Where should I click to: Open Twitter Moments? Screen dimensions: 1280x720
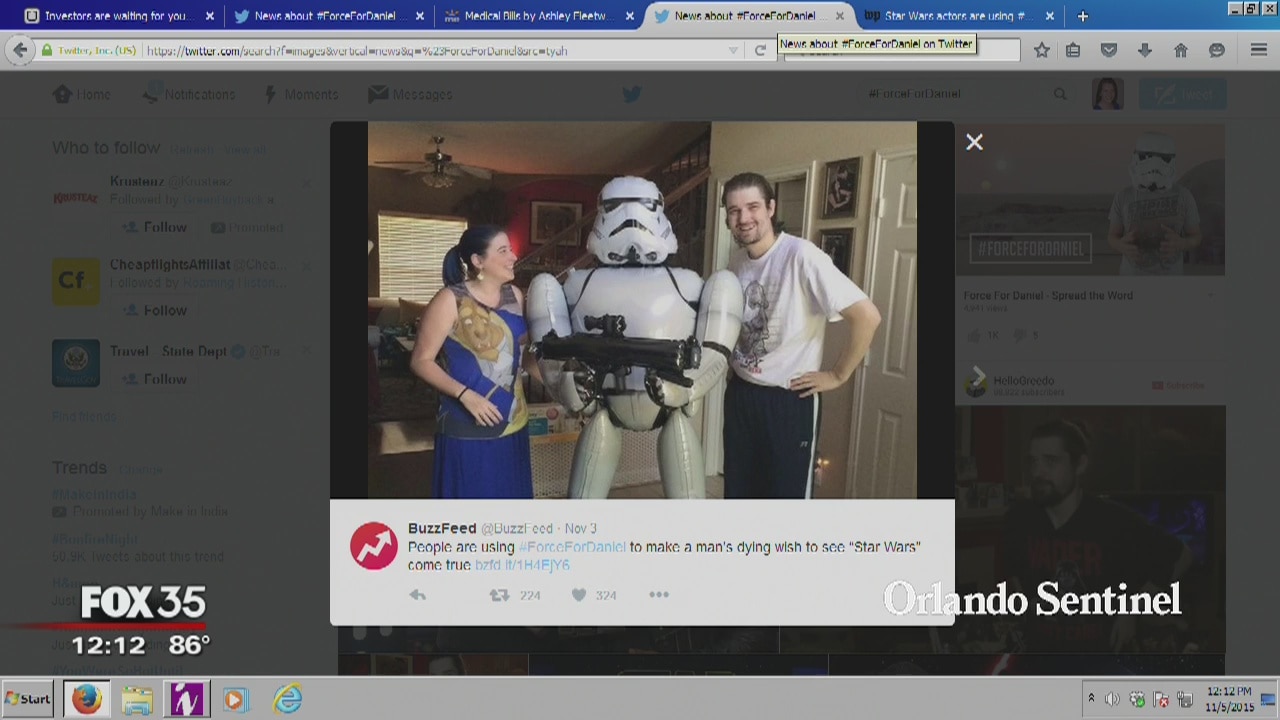(x=300, y=94)
